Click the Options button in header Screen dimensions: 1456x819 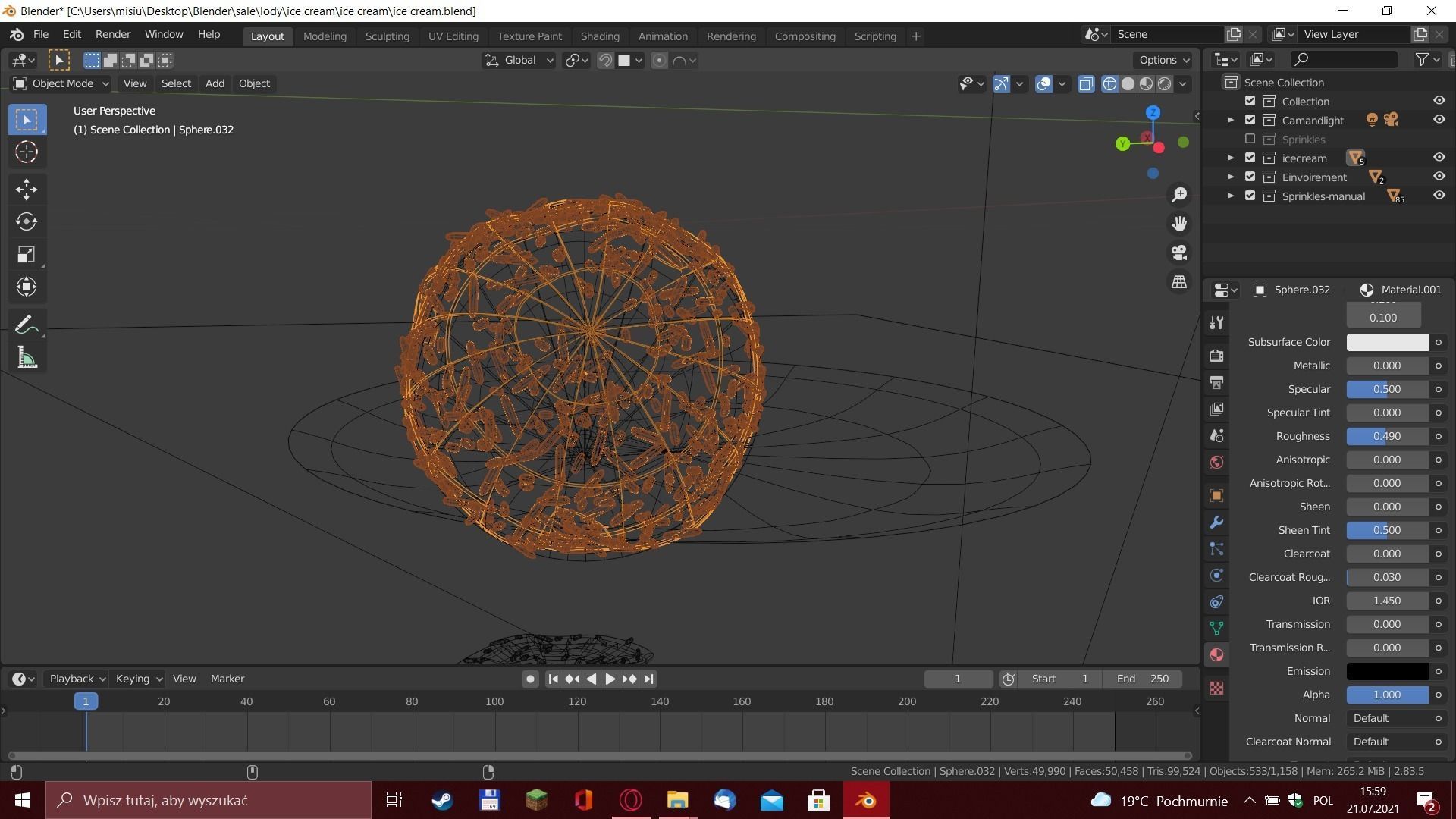point(1164,60)
